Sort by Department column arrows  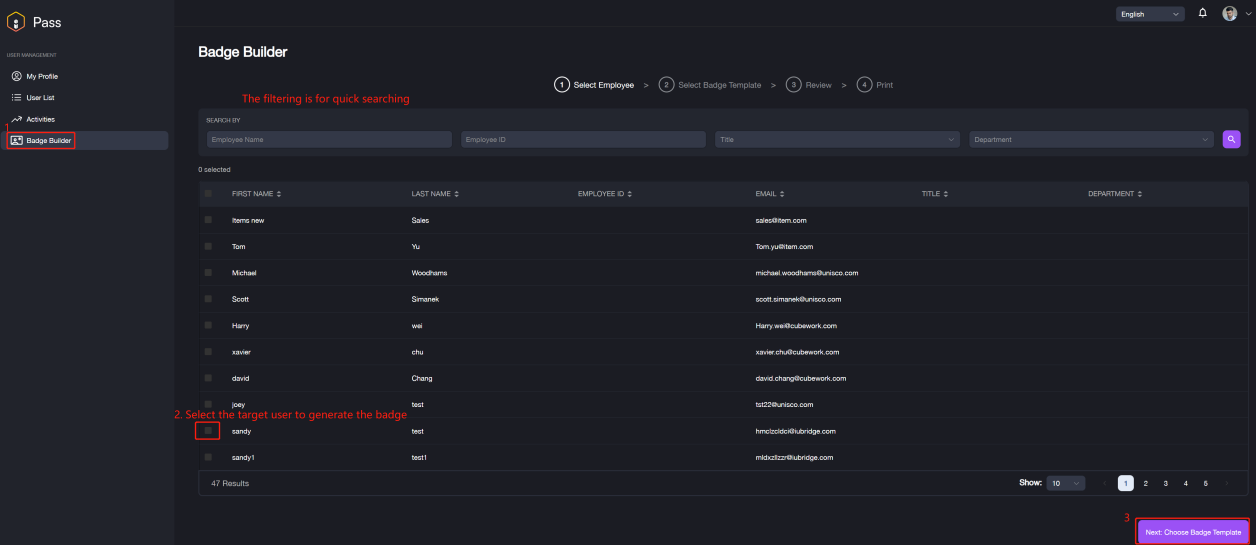pyautogui.click(x=1139, y=194)
